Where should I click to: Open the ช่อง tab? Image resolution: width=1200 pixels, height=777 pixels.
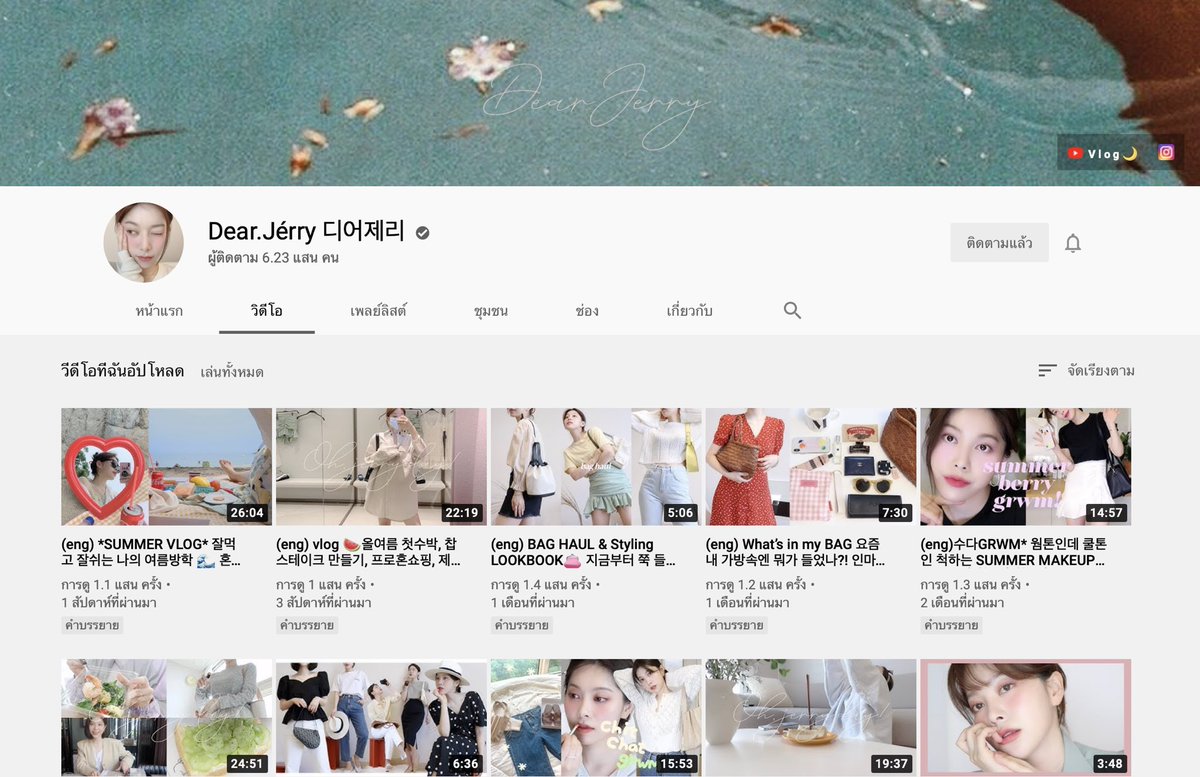tap(587, 311)
